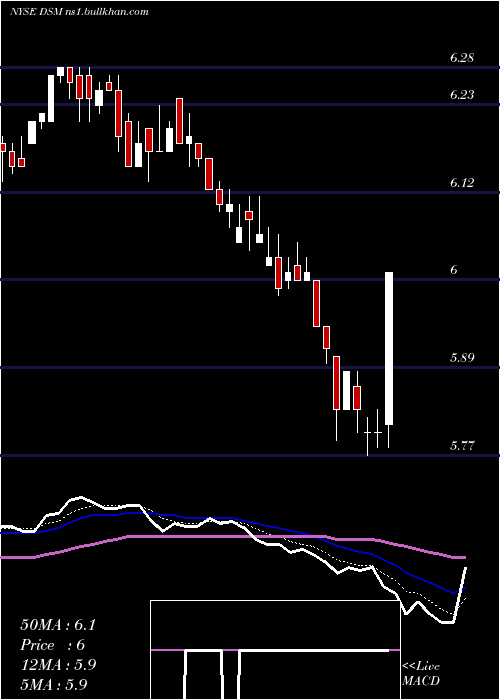Click the 5MA : 5.9 readout

54,684
